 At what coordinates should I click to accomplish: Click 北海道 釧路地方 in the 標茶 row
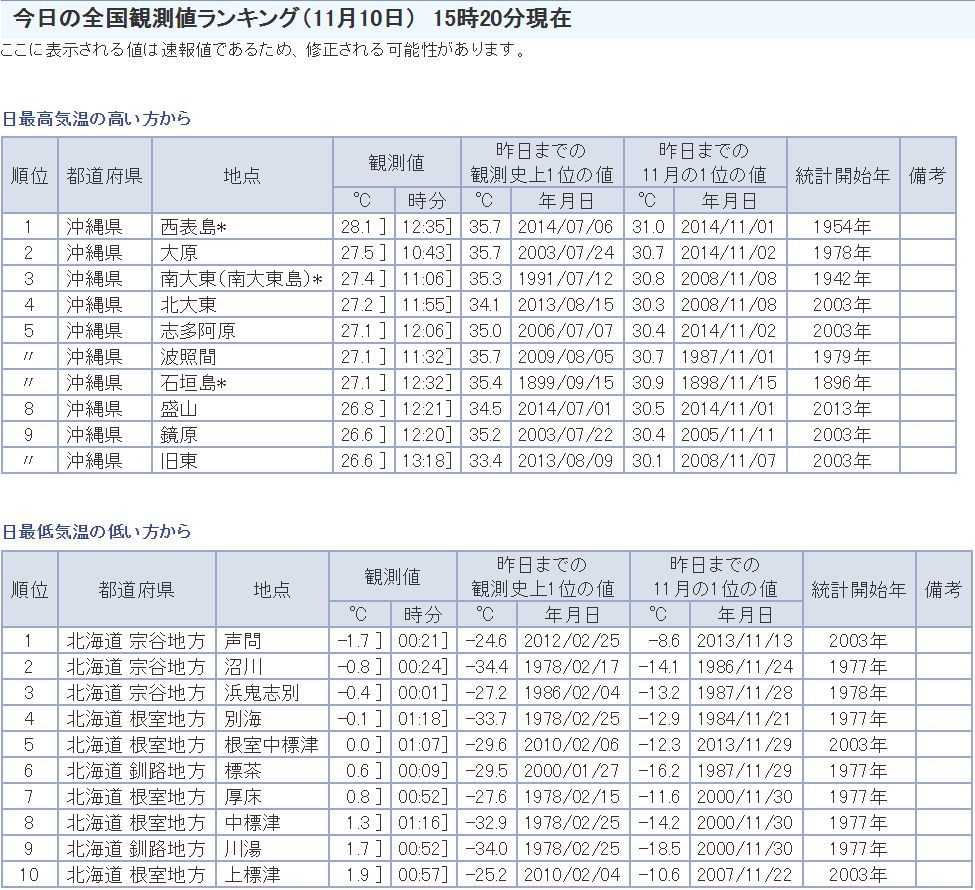(136, 771)
